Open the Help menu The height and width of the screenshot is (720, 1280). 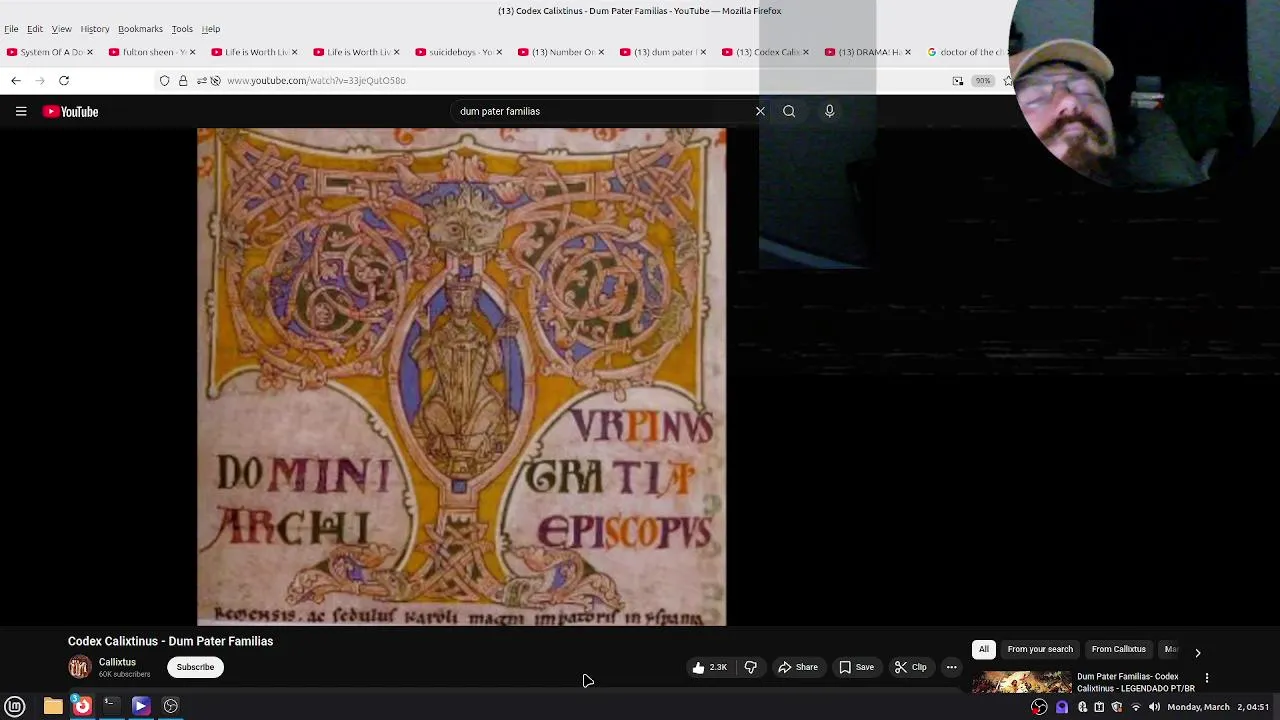click(211, 29)
